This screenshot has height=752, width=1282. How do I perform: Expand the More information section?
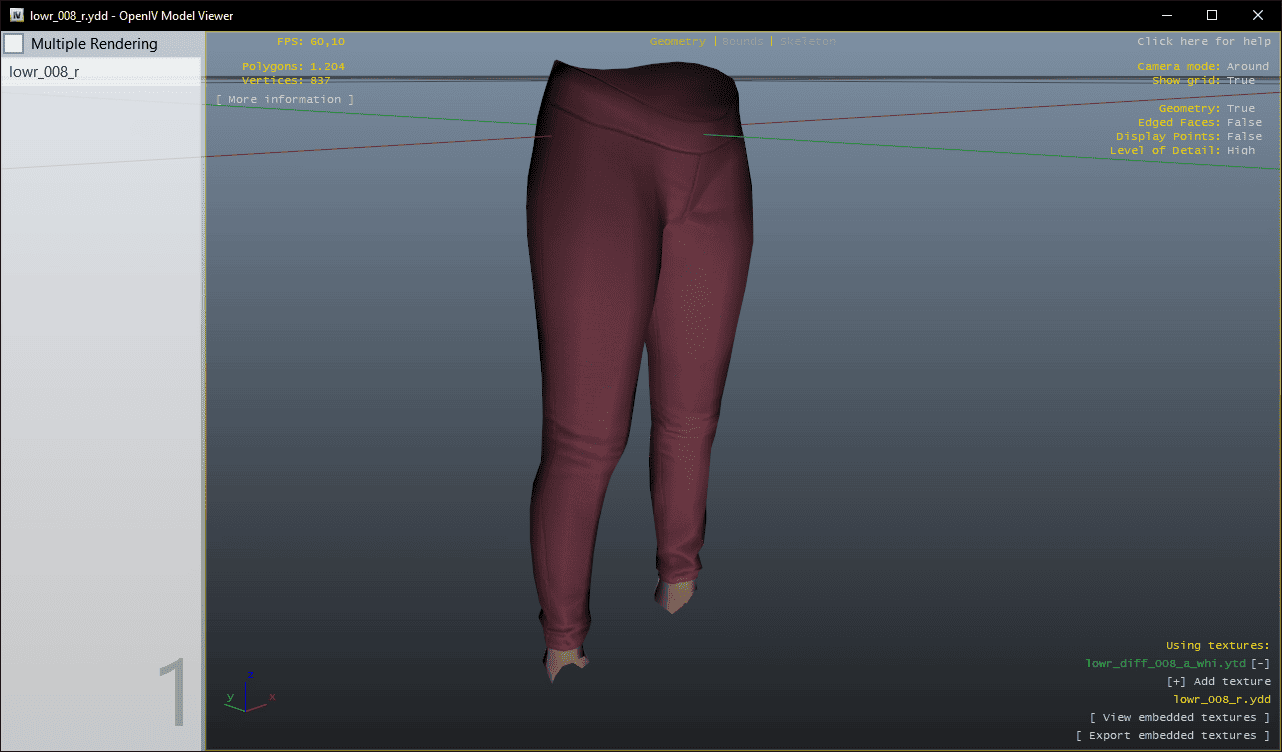285,99
